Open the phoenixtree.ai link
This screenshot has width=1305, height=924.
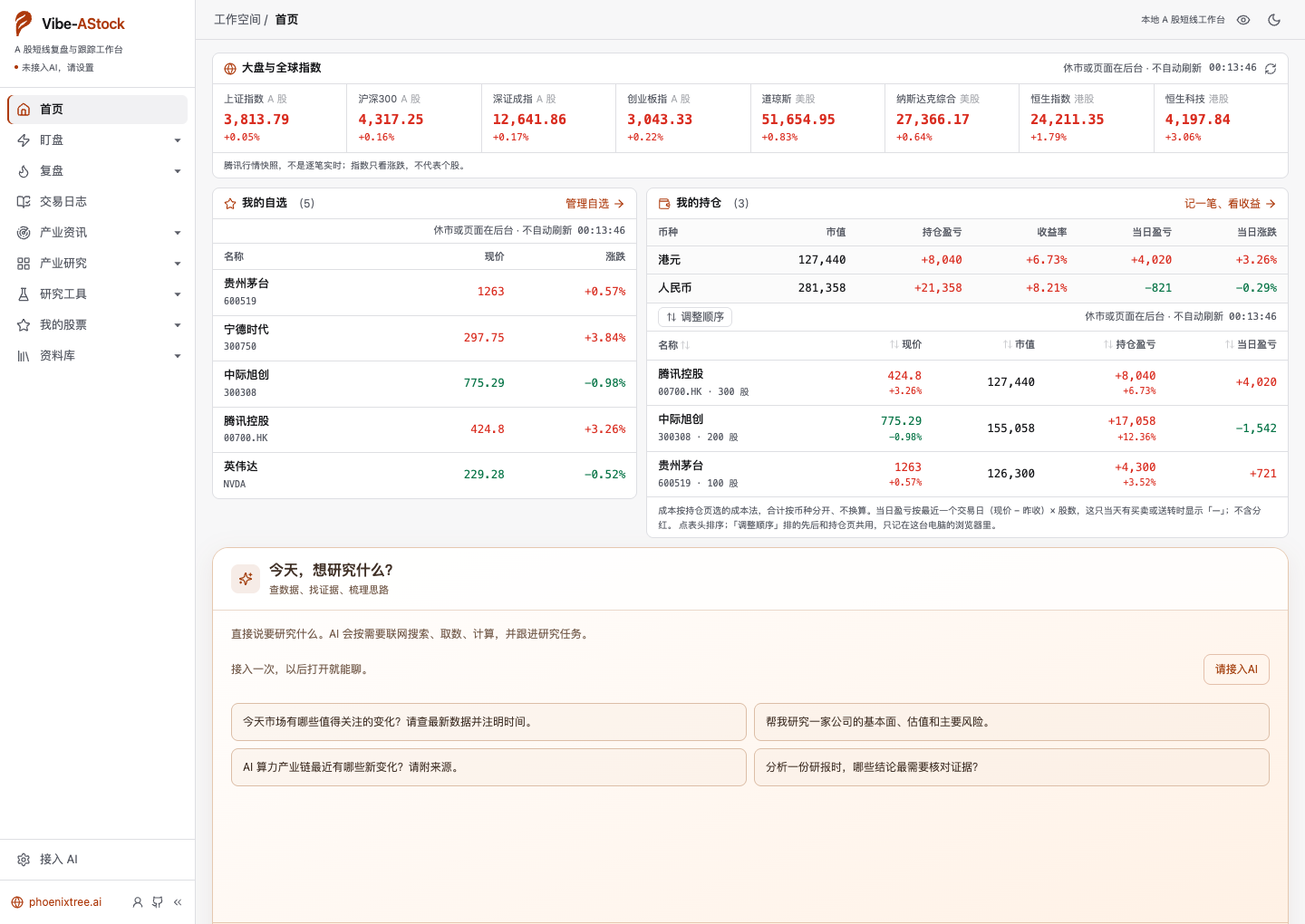[x=56, y=902]
